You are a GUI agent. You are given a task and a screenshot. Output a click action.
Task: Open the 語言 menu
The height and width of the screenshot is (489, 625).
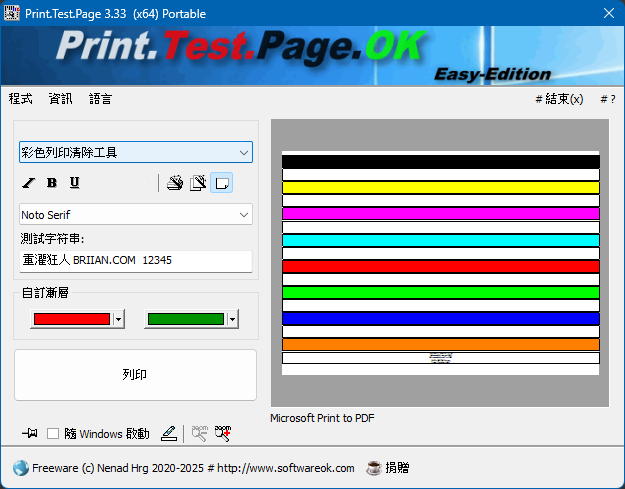pos(100,99)
